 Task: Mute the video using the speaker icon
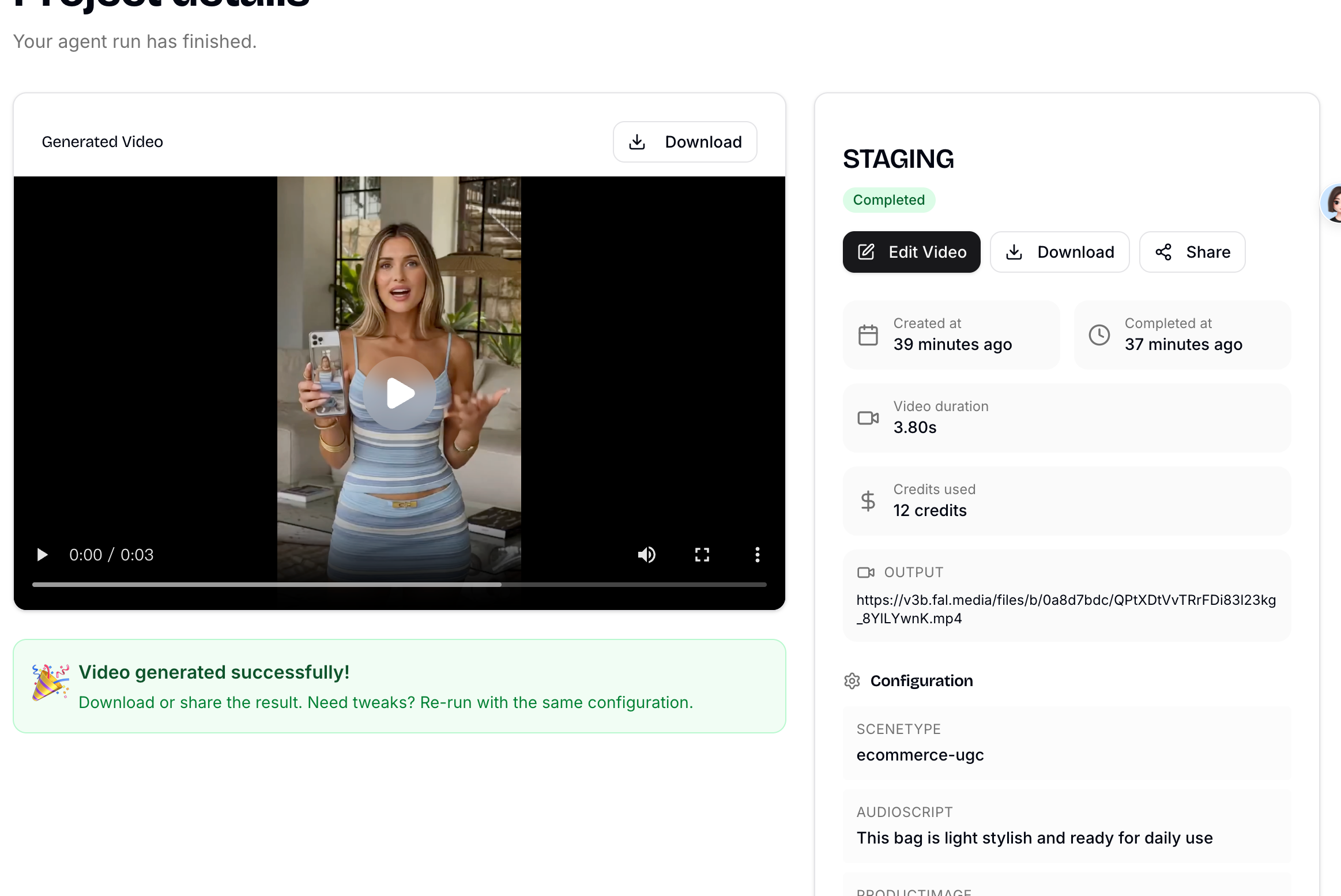[646, 555]
